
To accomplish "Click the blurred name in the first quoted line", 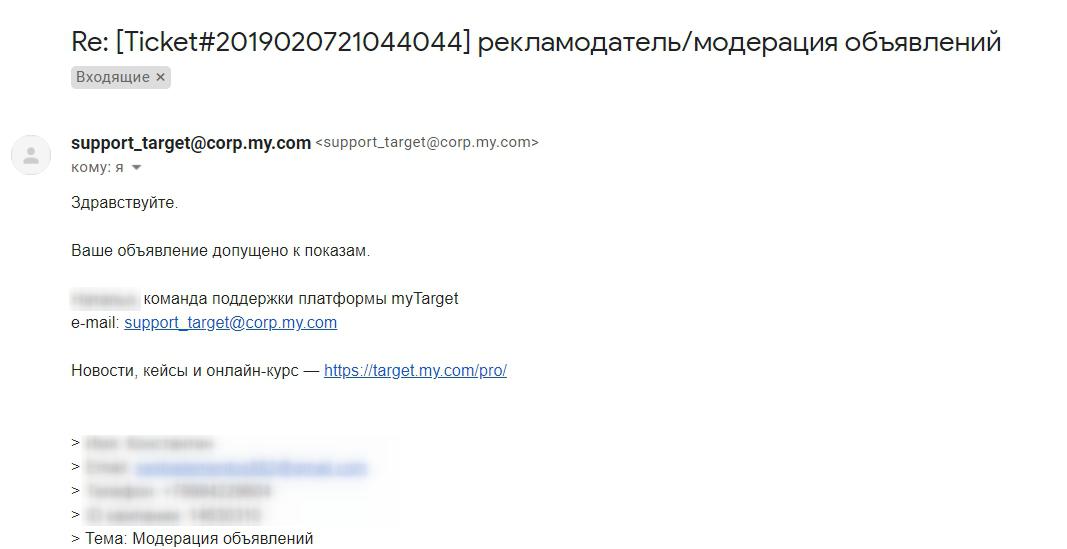I will (149, 444).
